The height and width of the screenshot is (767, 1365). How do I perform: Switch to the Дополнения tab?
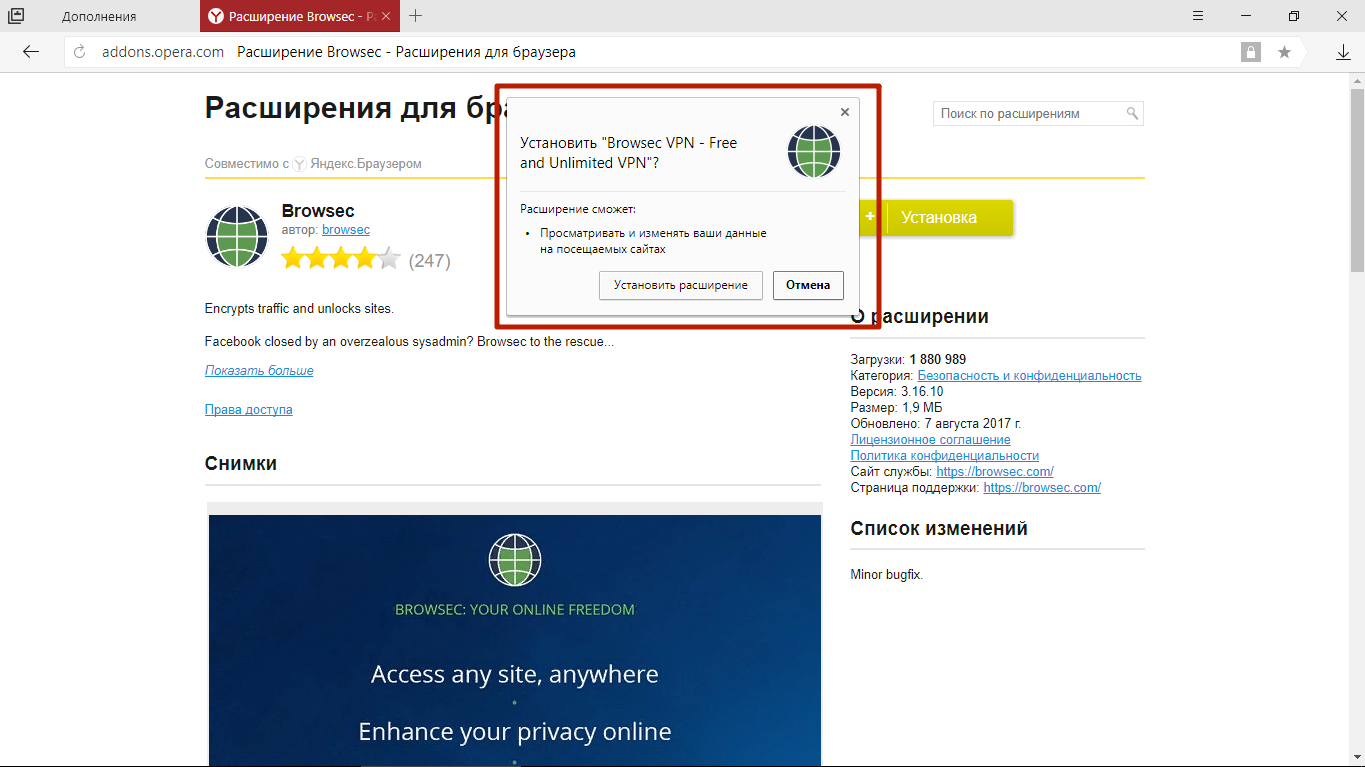click(100, 16)
